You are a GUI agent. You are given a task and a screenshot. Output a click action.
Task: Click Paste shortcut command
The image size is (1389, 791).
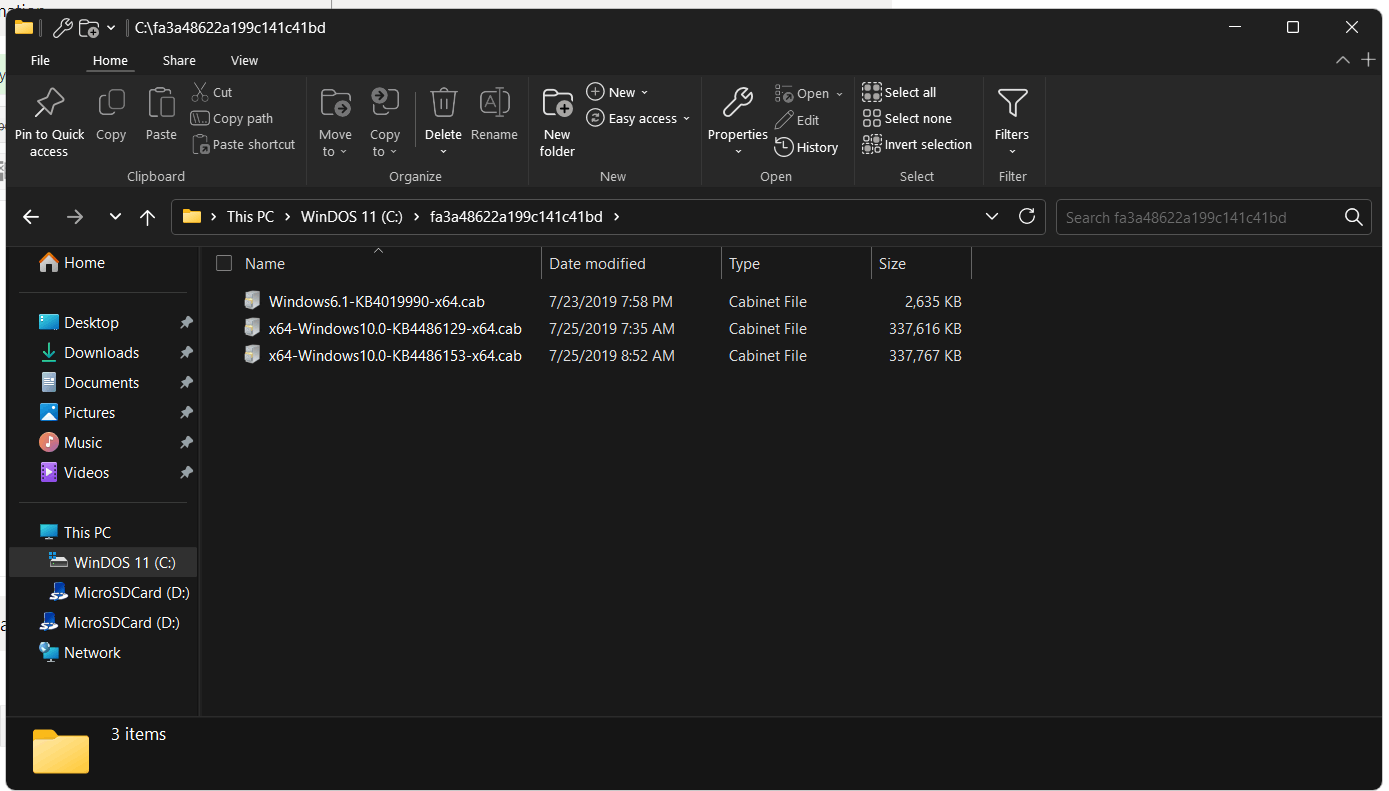[x=243, y=144]
